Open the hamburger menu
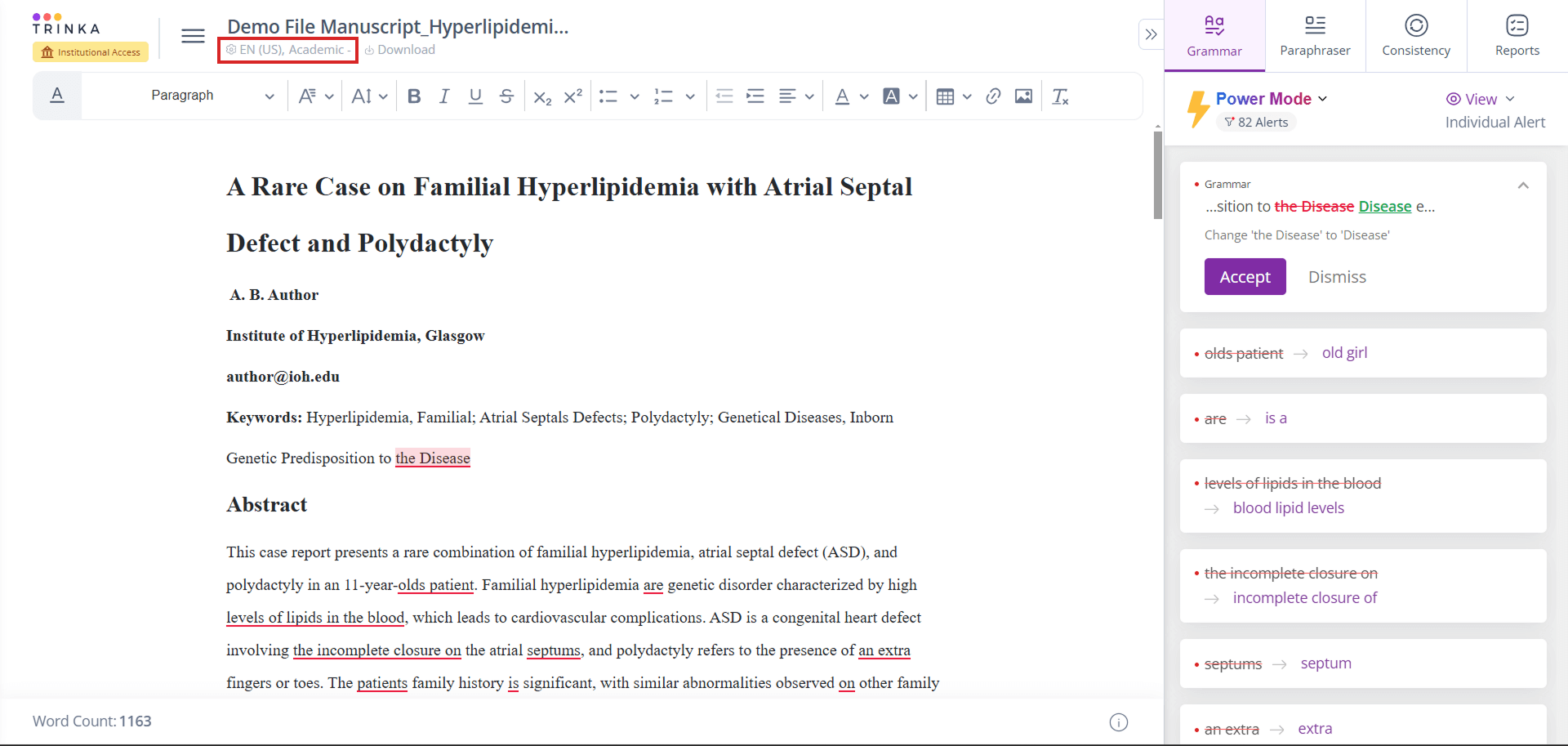1568x746 pixels. click(x=193, y=36)
